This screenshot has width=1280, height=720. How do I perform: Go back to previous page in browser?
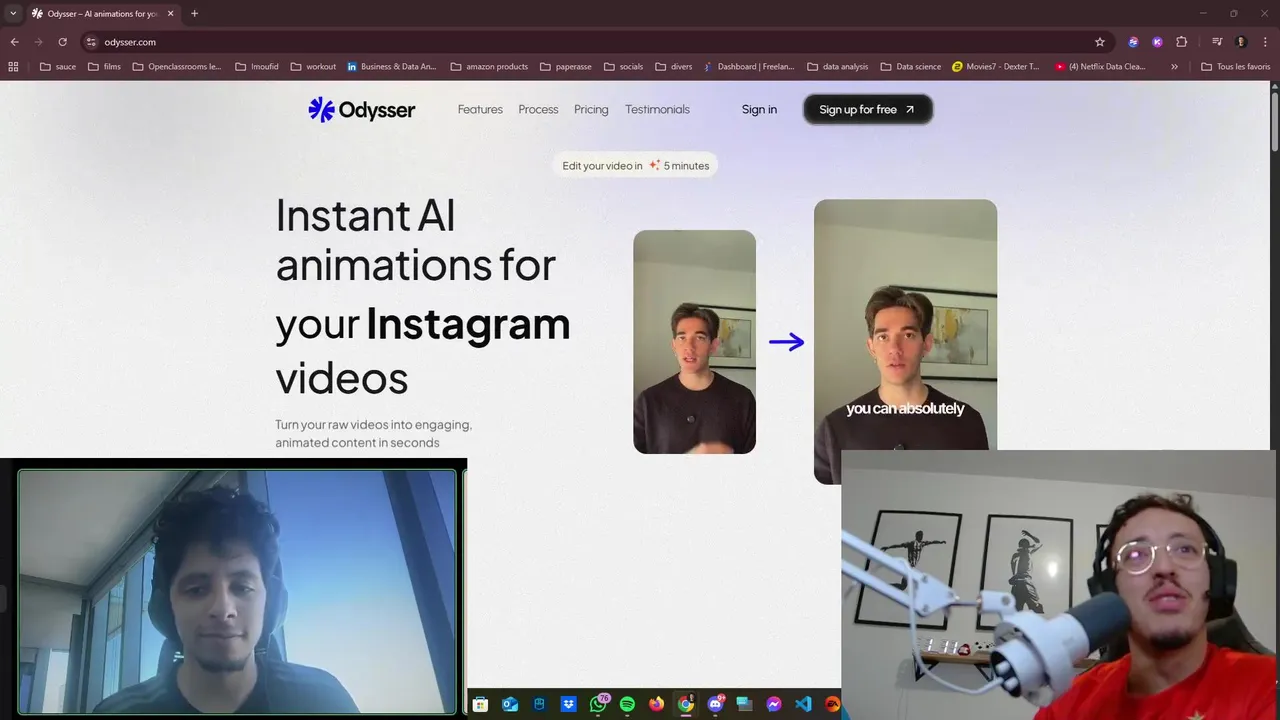pos(14,42)
